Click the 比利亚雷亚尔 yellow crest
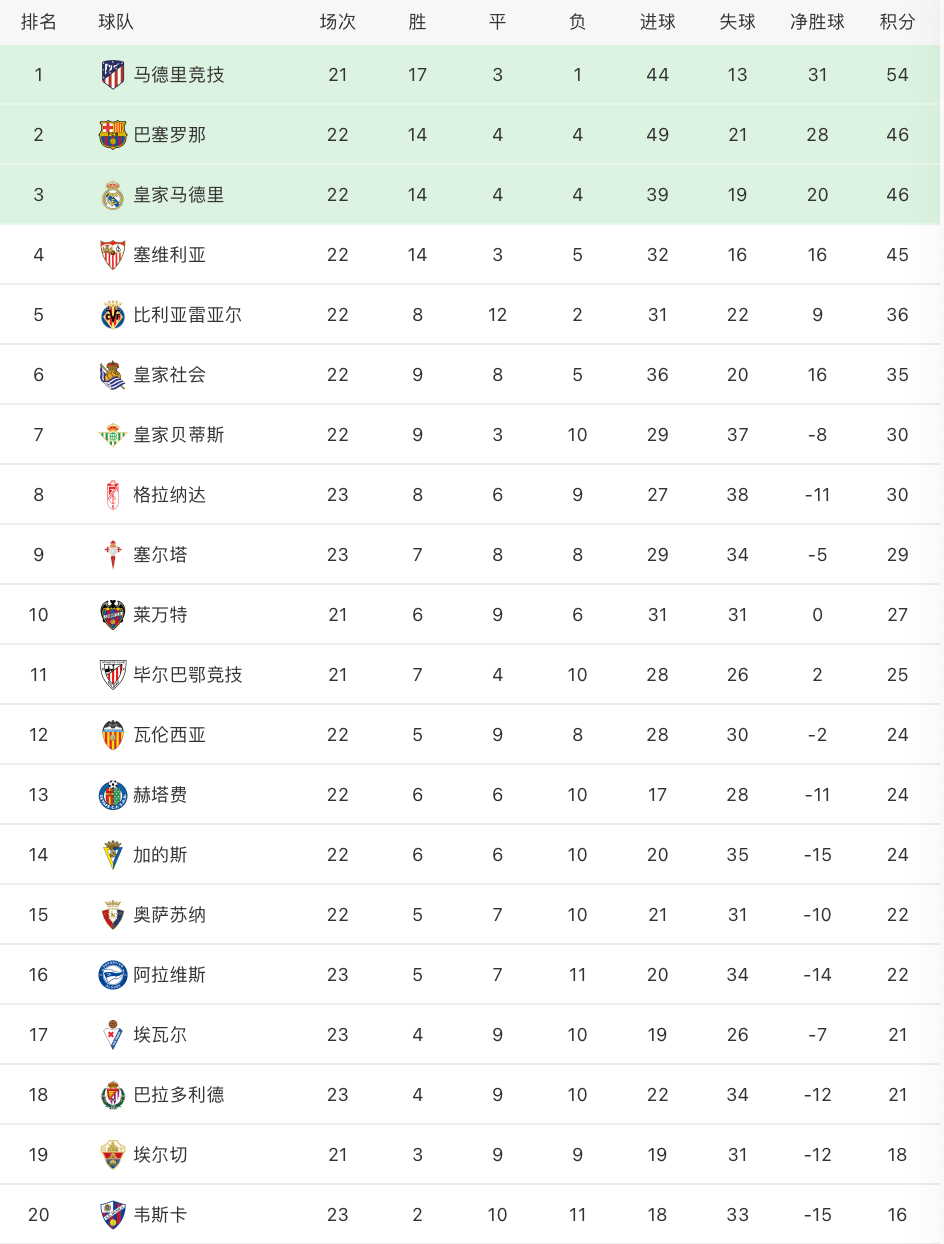The height and width of the screenshot is (1244, 944). pos(113,315)
